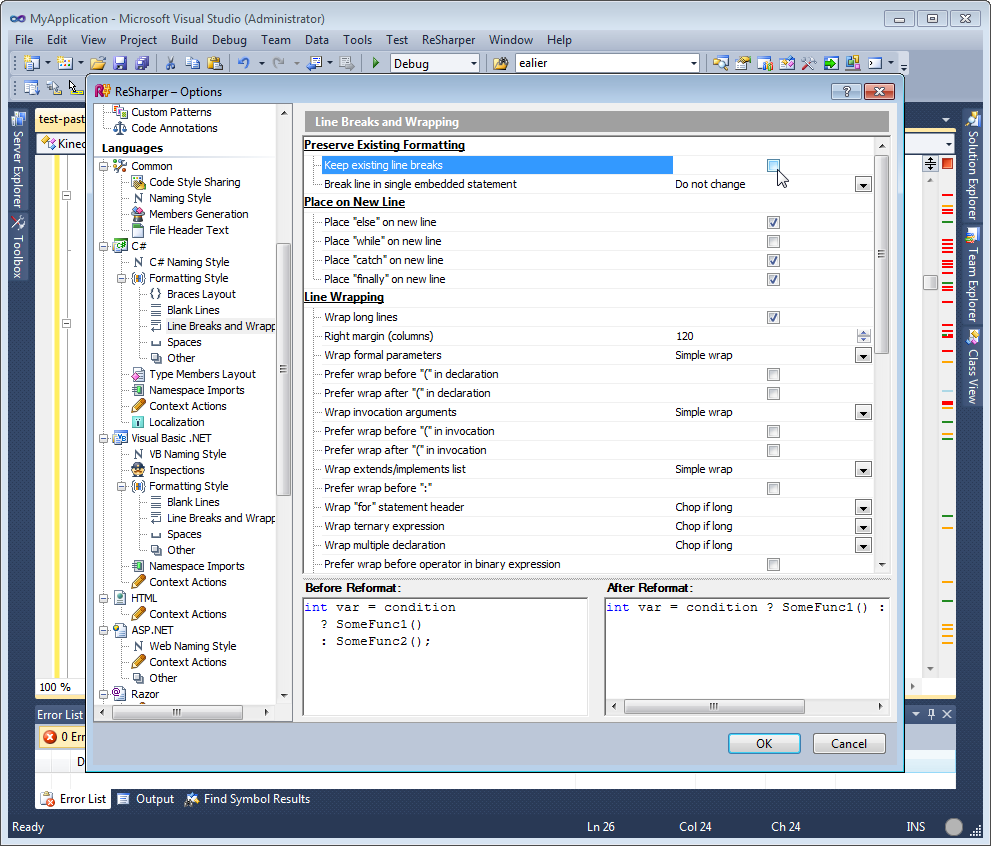
Task: Click the Paste clipboard icon
Action: click(214, 63)
